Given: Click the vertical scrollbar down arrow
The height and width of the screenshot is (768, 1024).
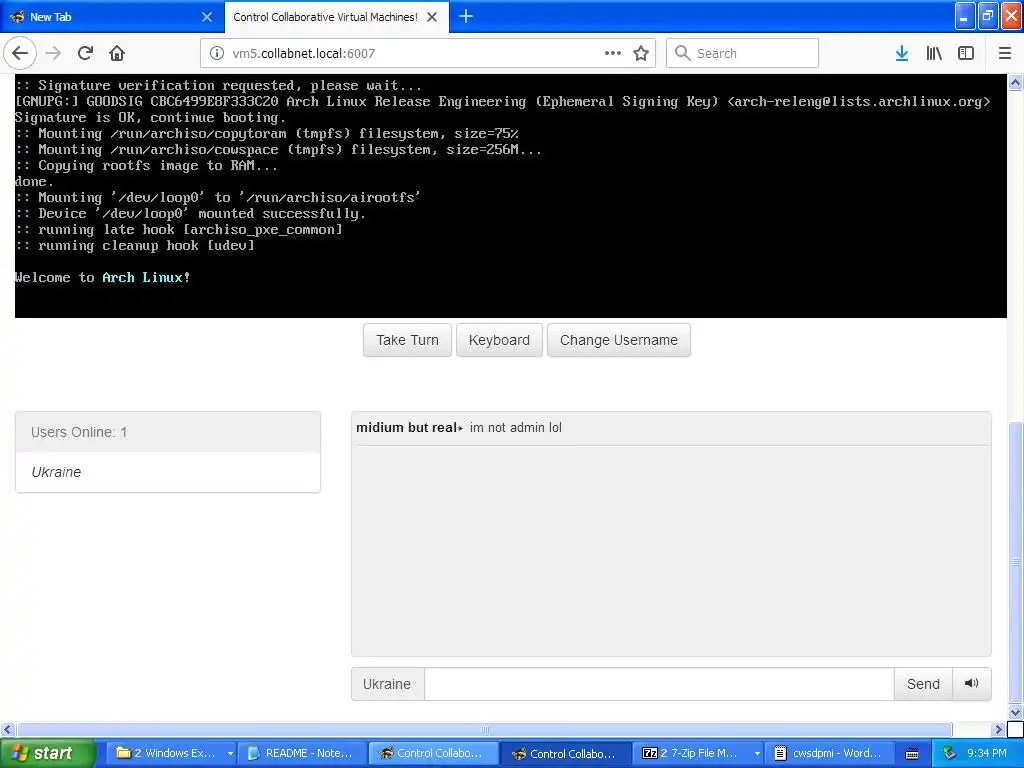Looking at the screenshot, I should coord(1015,712).
